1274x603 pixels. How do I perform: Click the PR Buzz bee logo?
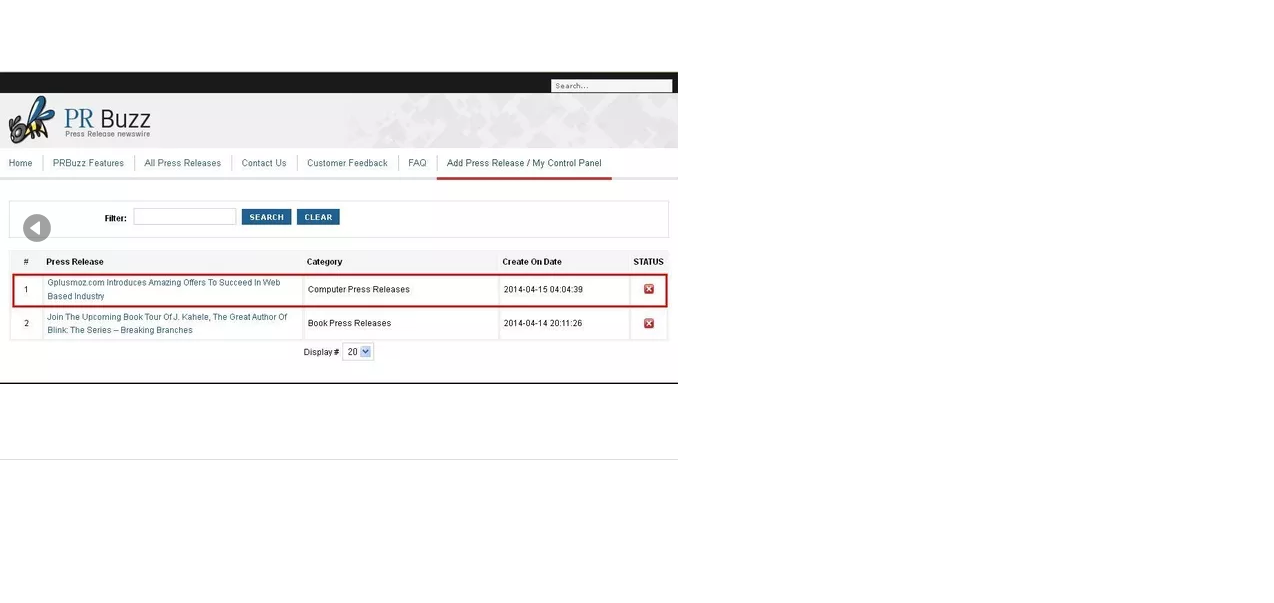pos(32,120)
